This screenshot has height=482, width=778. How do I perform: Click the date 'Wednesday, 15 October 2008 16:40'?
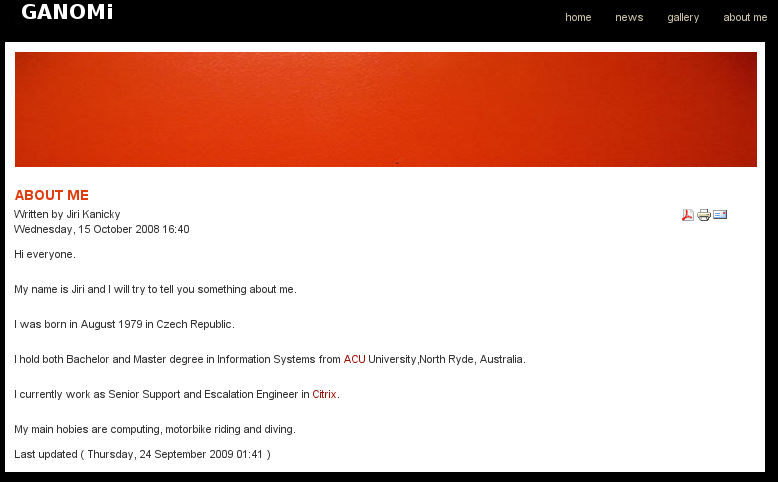[x=102, y=229]
